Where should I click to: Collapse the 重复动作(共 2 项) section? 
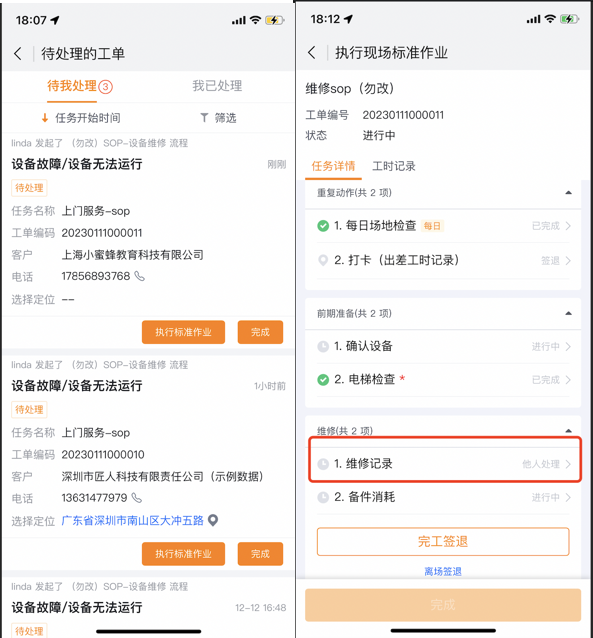click(569, 192)
